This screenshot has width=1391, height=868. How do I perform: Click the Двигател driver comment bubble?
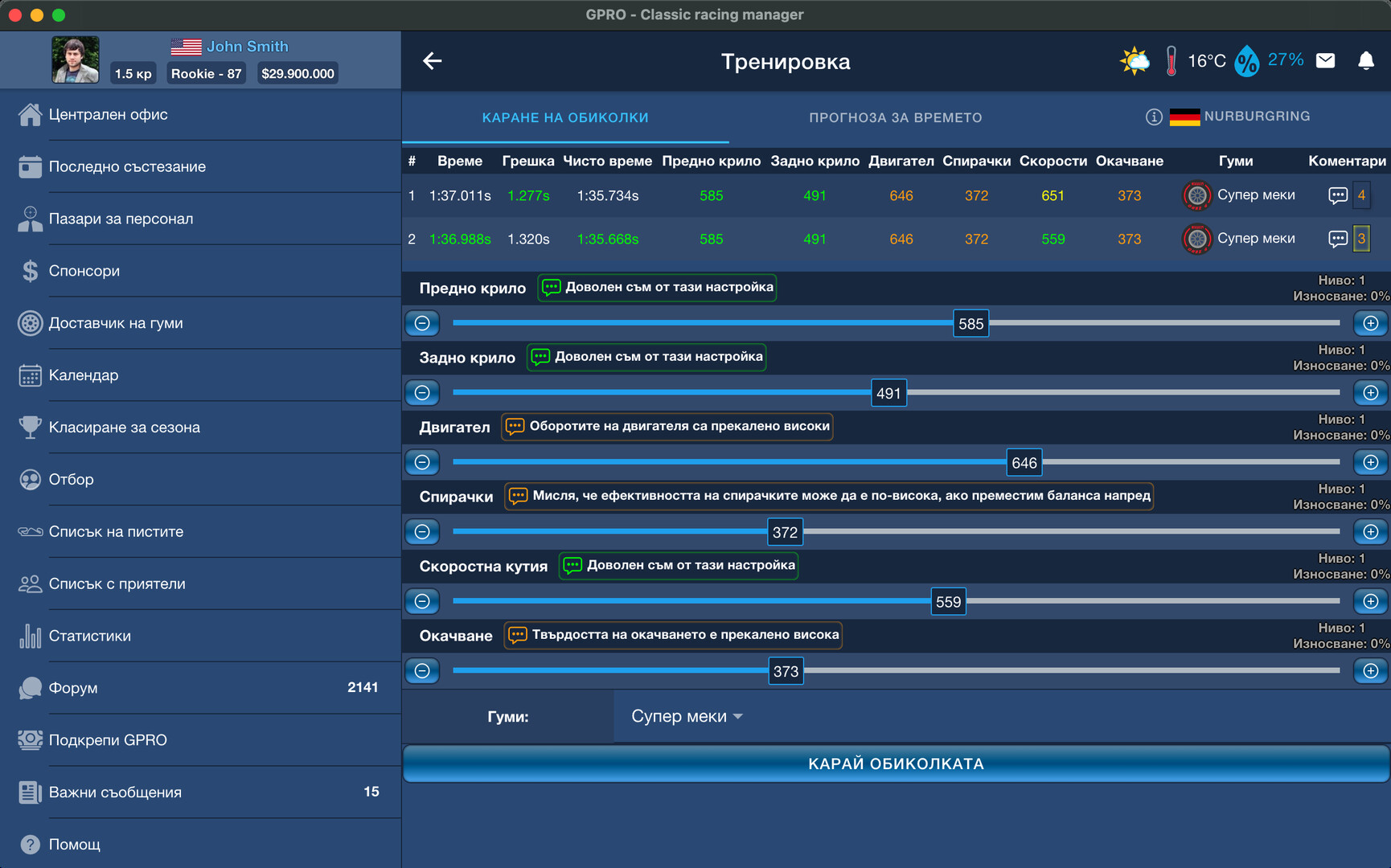coord(667,426)
